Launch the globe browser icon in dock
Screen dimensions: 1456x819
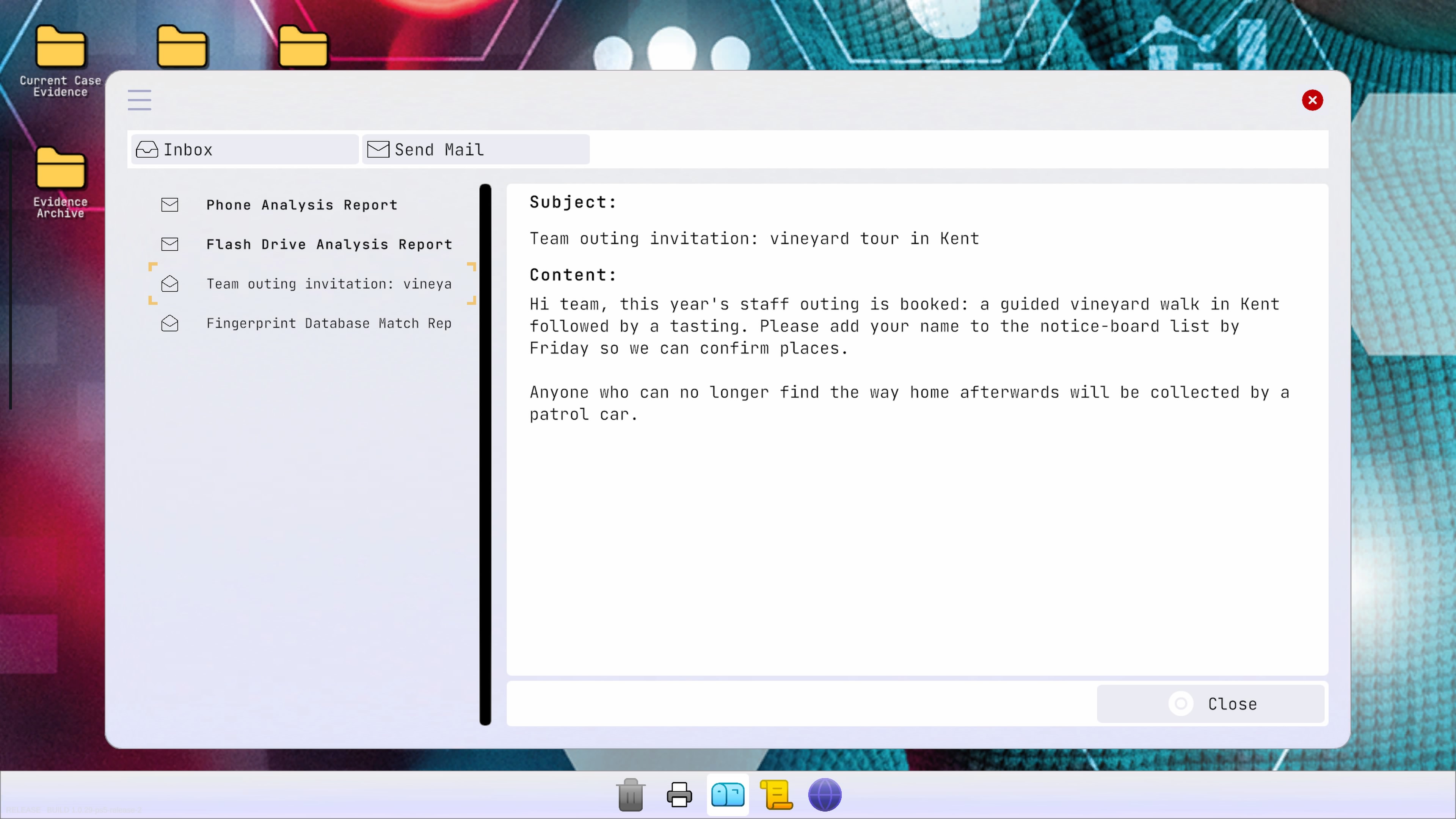click(x=825, y=795)
